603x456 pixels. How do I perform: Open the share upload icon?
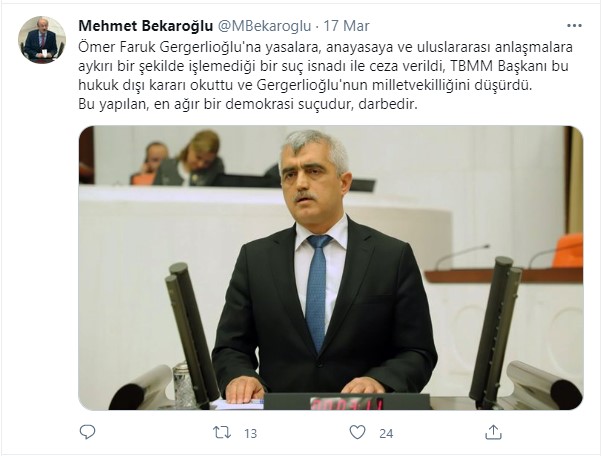493,433
